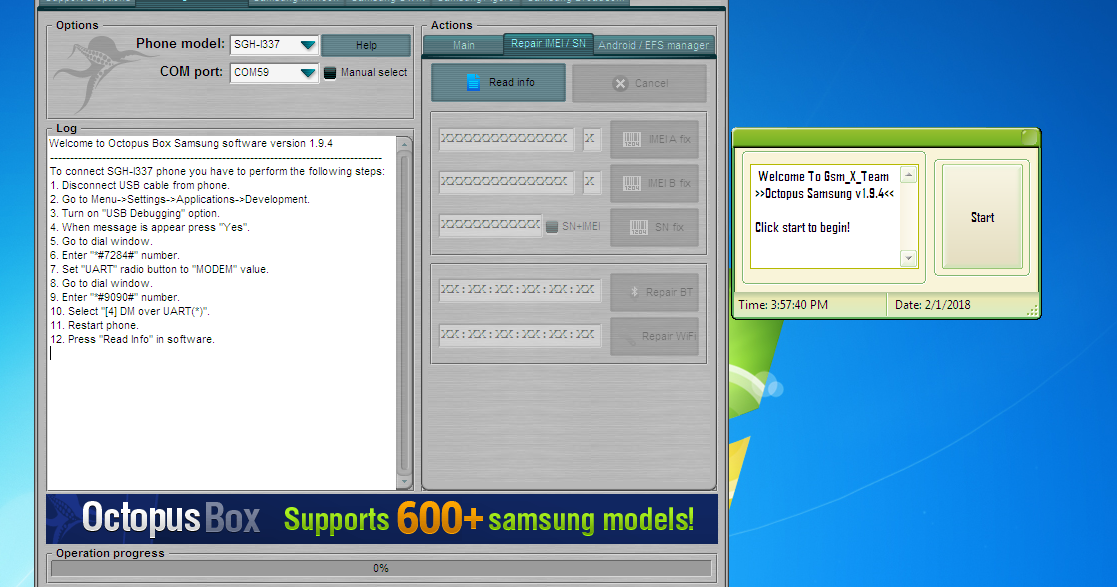The image size is (1117, 587).
Task: Click the IMEI B fix barcode button
Action: pos(654,183)
